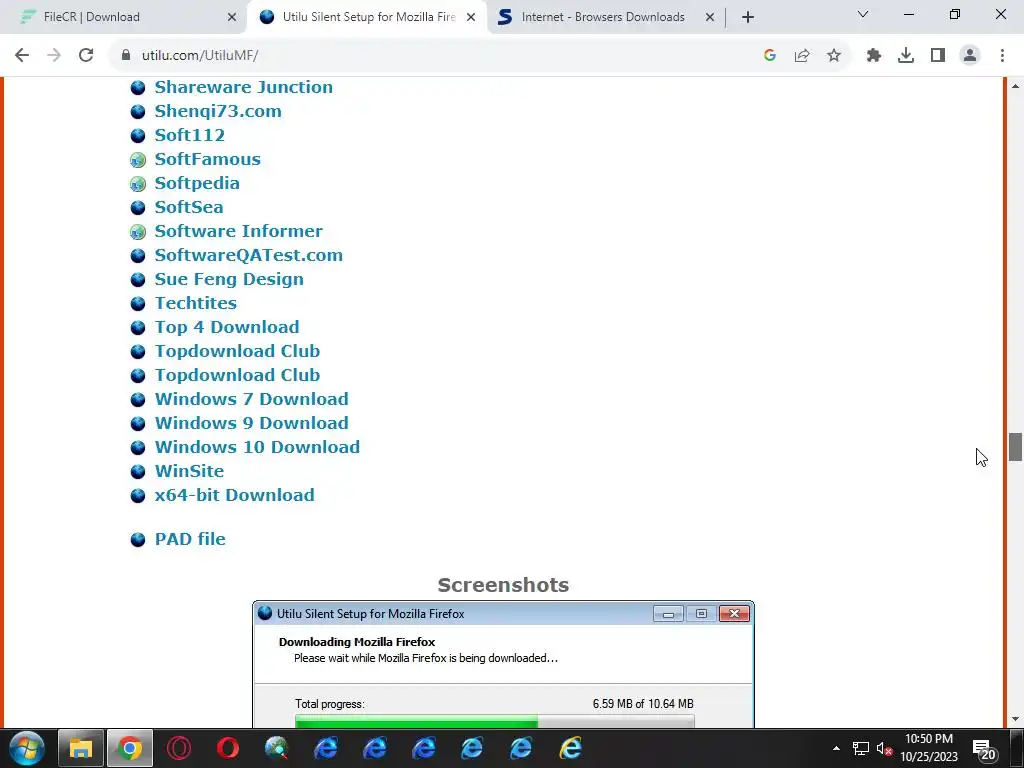Open the user profile avatar
This screenshot has height=768, width=1024.
[970, 56]
